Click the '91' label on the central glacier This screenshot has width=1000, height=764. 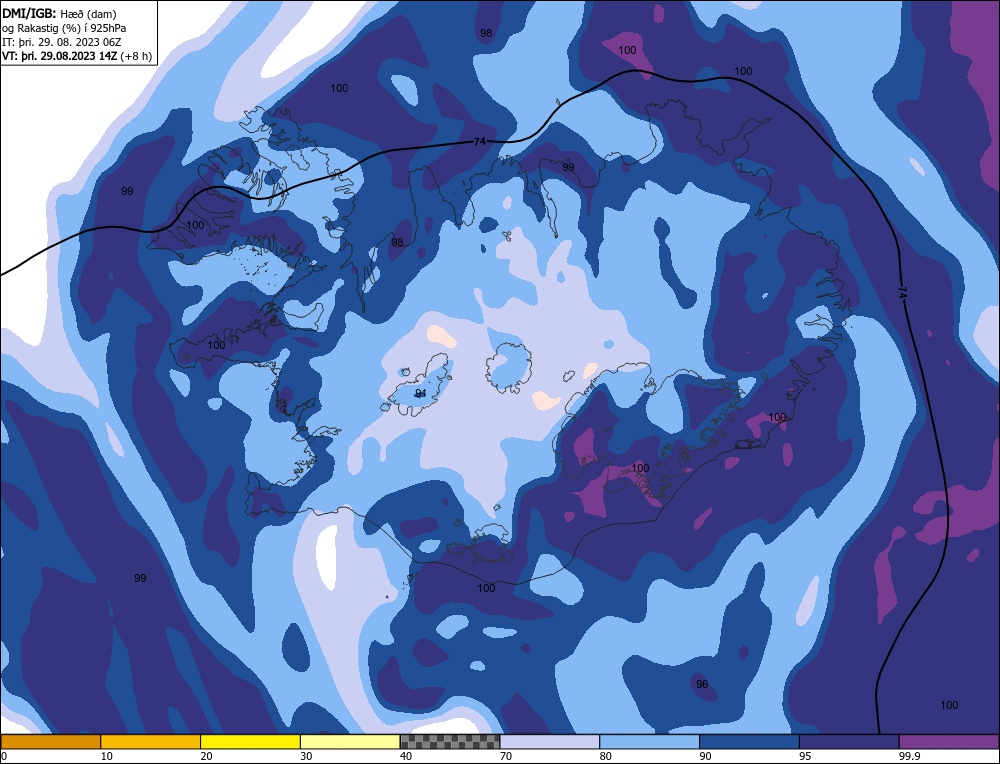click(421, 393)
